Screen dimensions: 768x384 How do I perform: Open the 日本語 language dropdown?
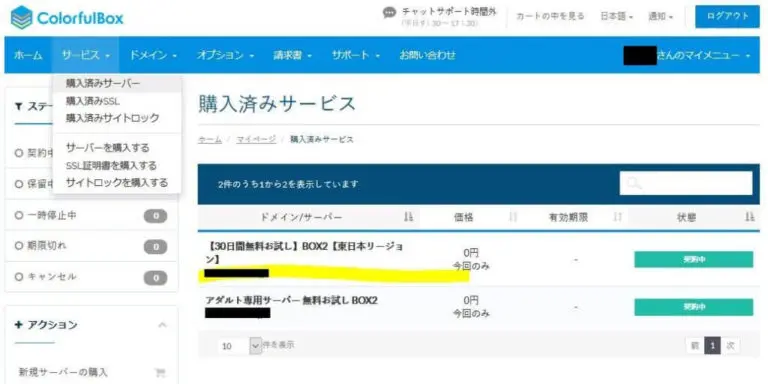(617, 16)
